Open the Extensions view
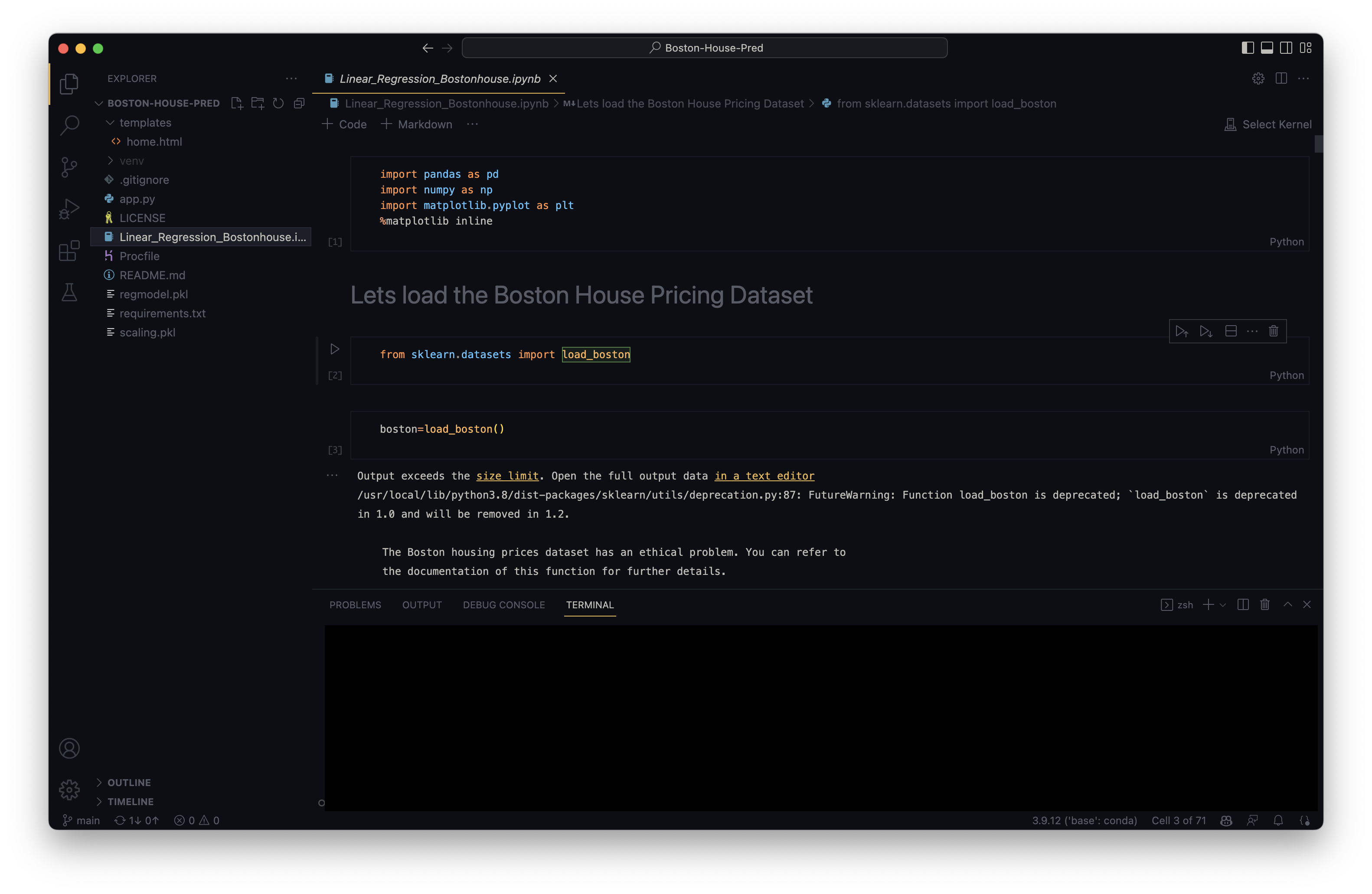Viewport: 1372px width, 894px height. 69,251
